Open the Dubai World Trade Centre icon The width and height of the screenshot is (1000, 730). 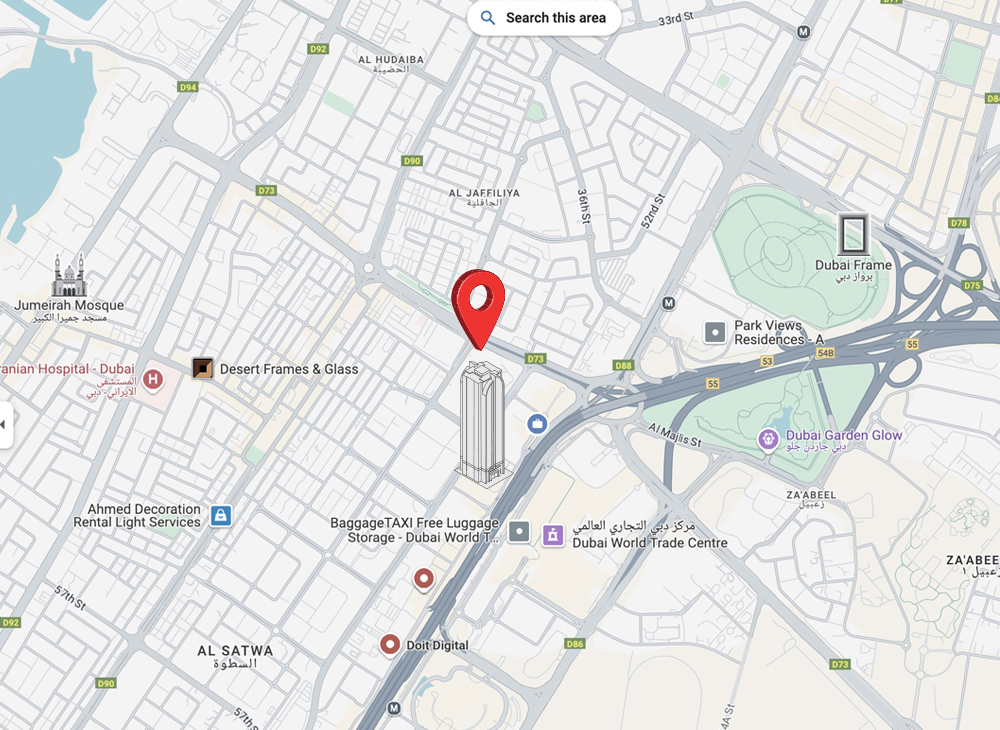click(x=553, y=535)
